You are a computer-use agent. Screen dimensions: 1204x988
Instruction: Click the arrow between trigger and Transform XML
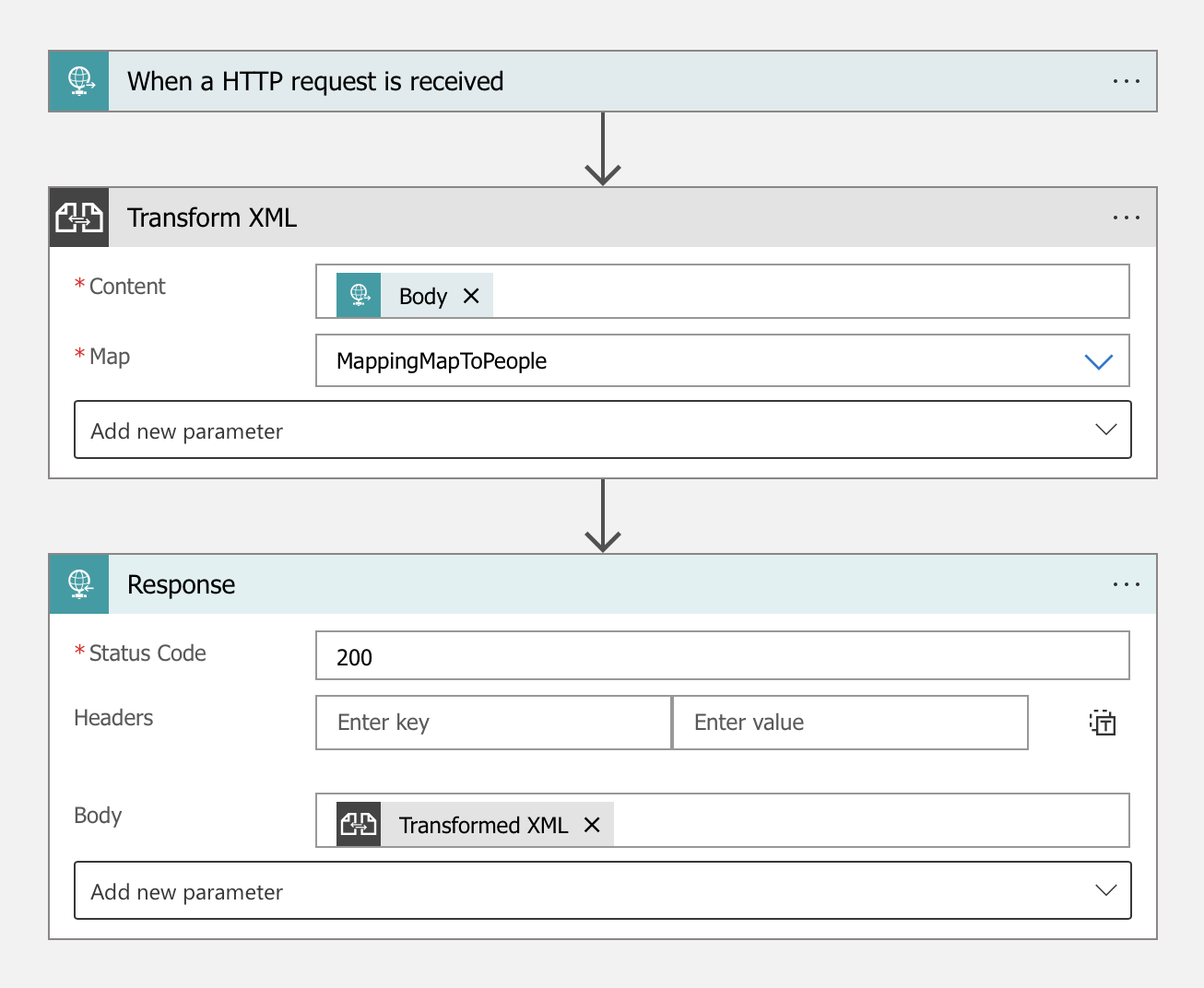click(x=603, y=147)
